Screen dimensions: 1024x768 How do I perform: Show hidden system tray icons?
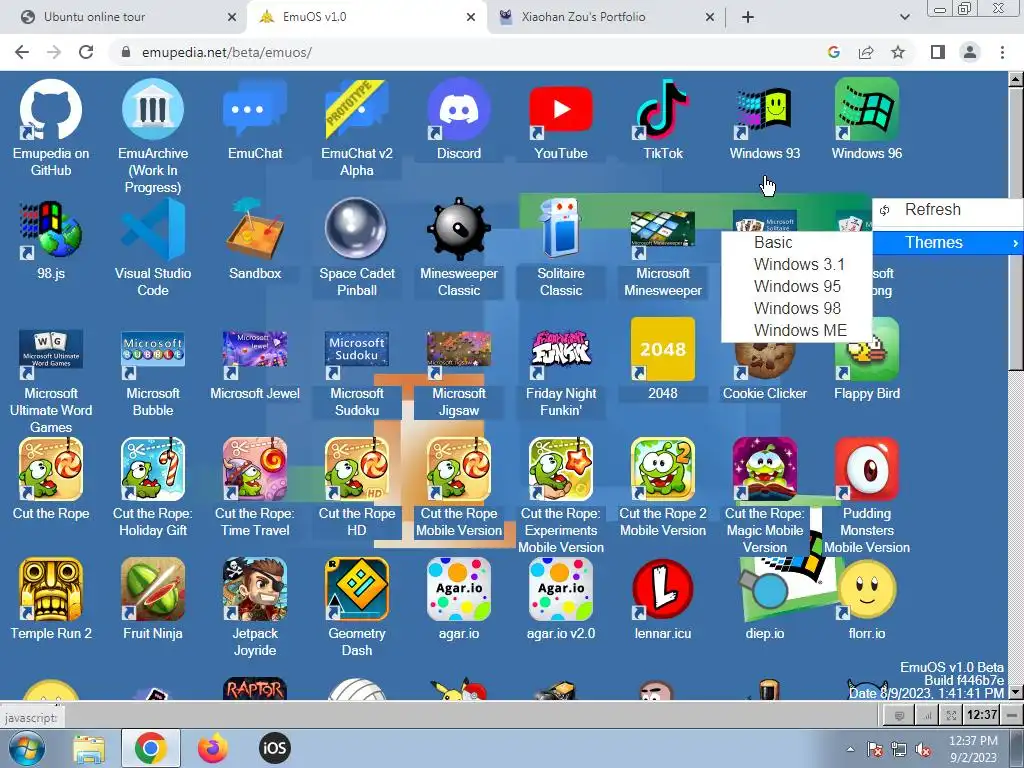850,749
